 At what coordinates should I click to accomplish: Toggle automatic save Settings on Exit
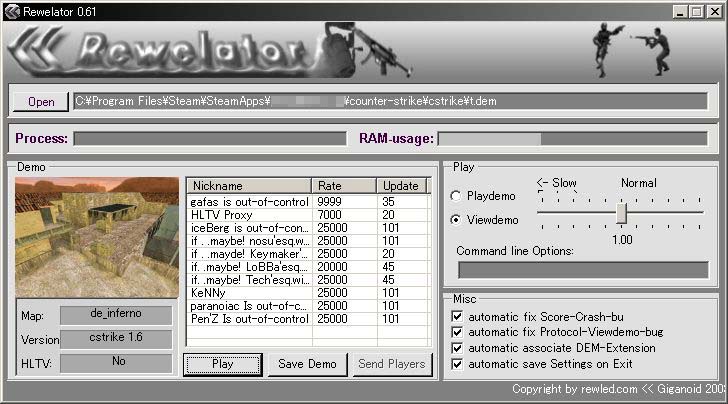click(x=457, y=364)
